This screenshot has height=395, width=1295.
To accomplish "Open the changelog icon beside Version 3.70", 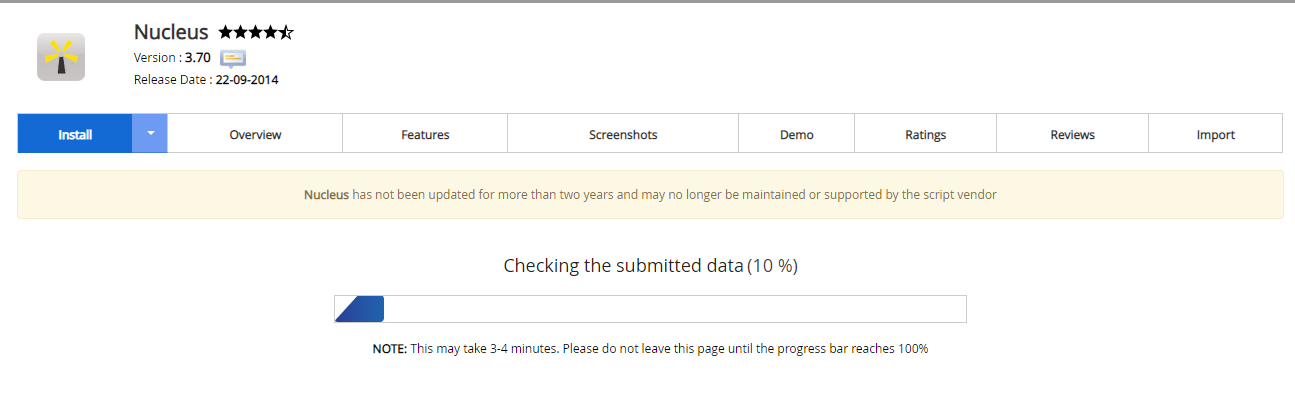I will [x=233, y=58].
